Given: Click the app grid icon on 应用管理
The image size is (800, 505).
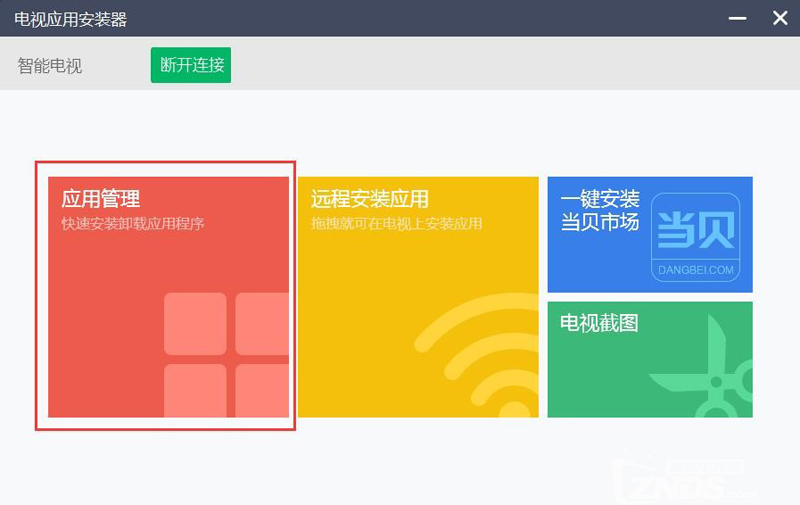Looking at the screenshot, I should pos(227,355).
